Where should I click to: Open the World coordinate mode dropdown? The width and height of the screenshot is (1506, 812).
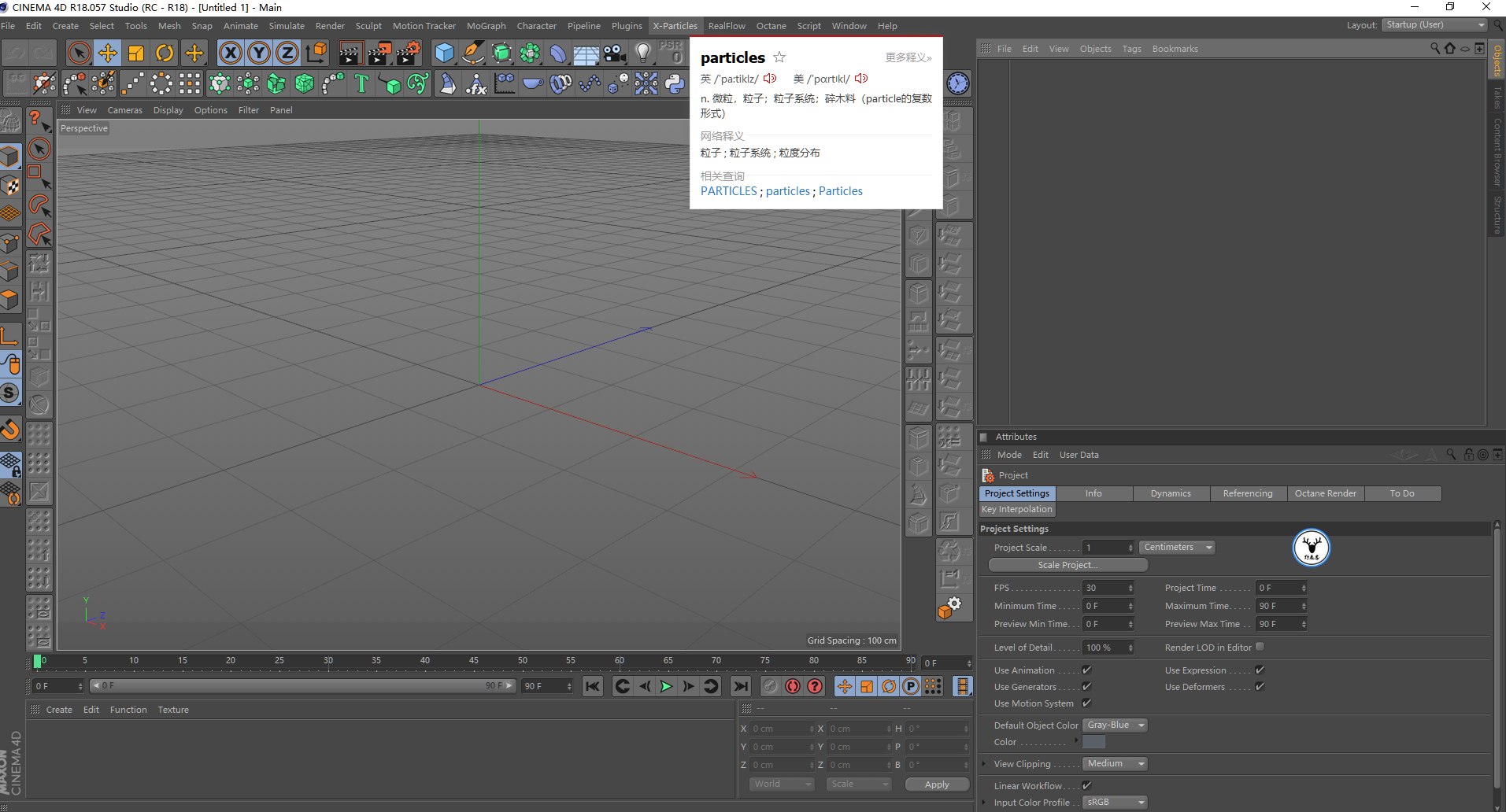click(x=781, y=784)
